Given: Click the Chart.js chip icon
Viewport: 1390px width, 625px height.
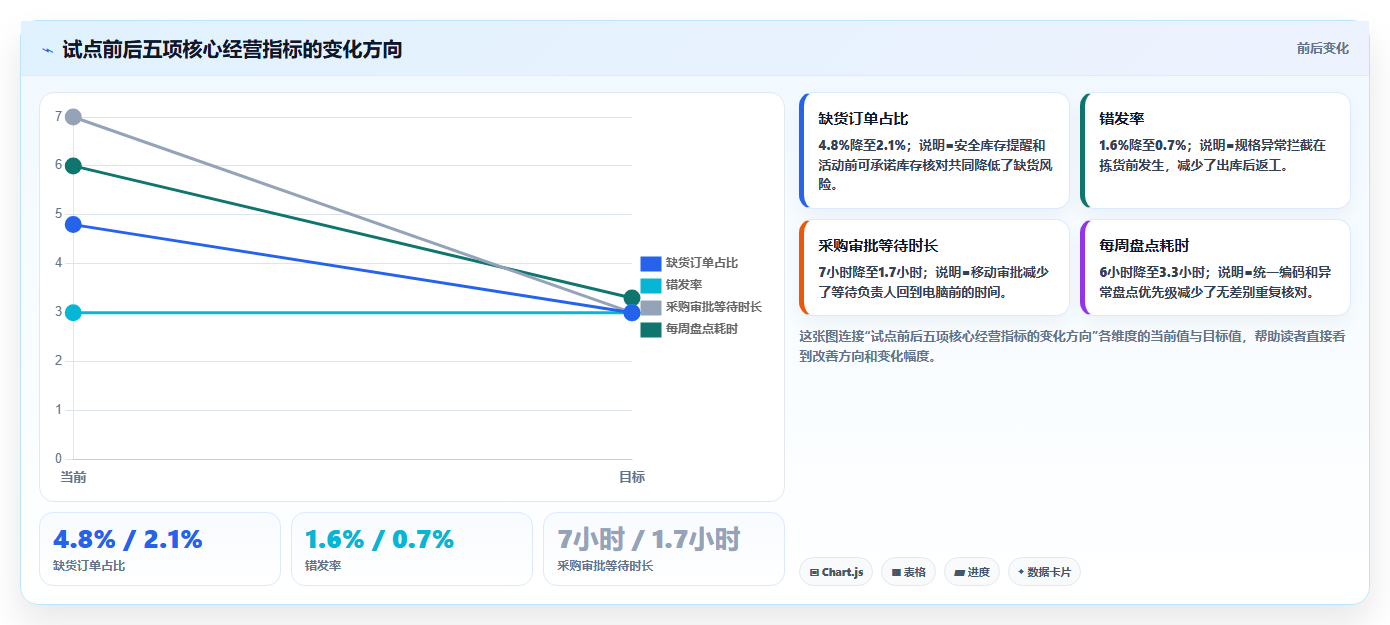Looking at the screenshot, I should 814,573.
